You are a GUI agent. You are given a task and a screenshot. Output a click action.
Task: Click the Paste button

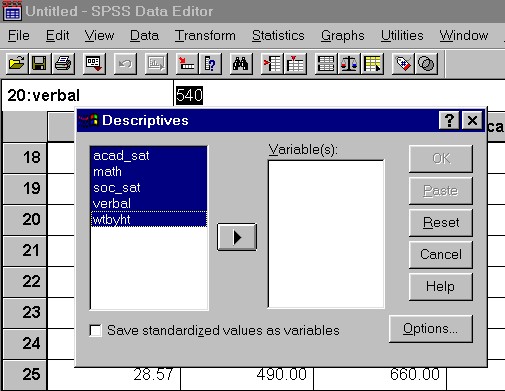point(441,191)
